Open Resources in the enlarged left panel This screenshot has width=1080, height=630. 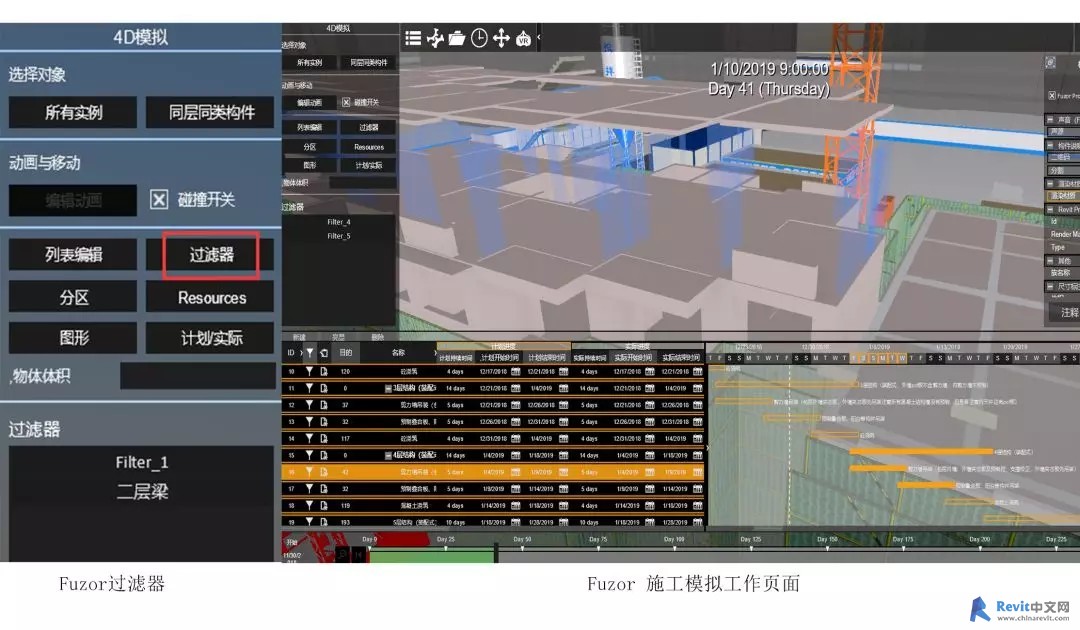(x=211, y=297)
